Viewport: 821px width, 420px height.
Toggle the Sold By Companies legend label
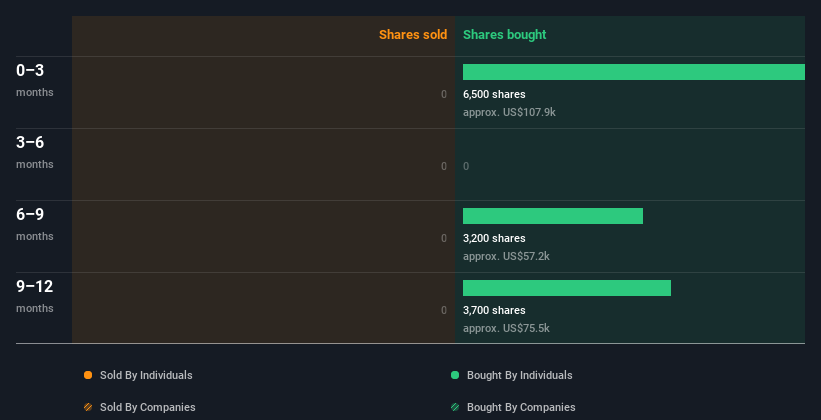148,407
